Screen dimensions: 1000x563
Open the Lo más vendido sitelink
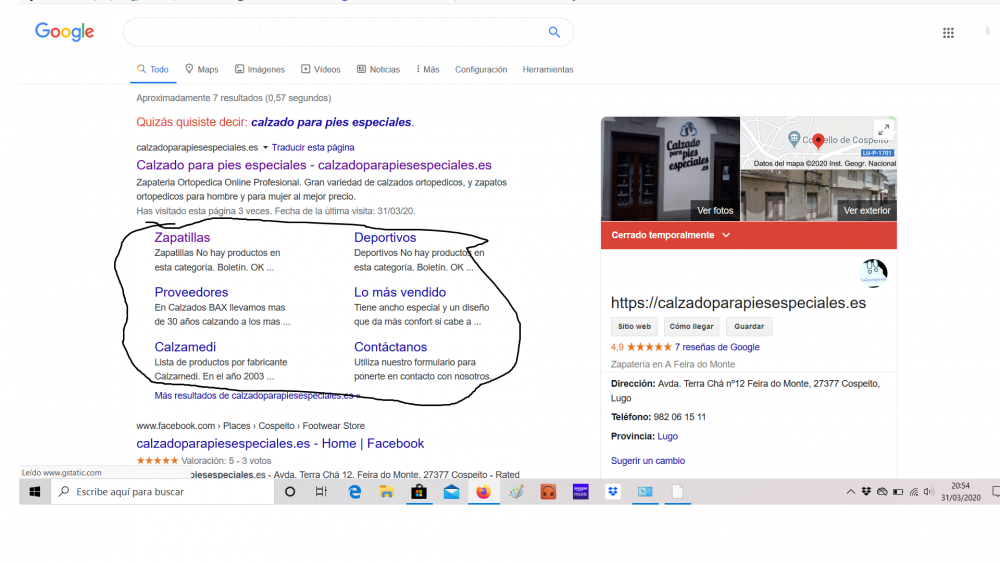pos(400,292)
